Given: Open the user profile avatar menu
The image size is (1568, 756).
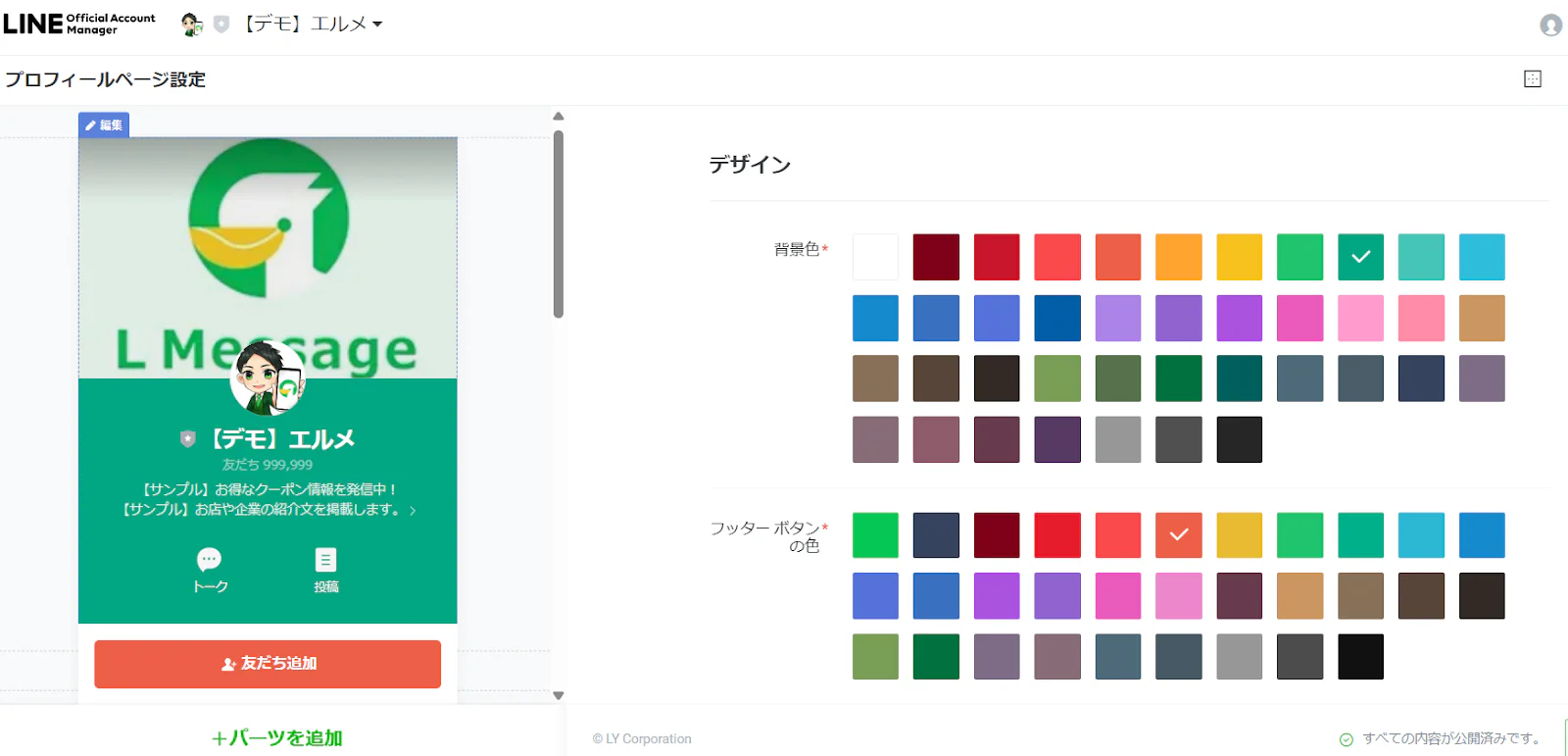Looking at the screenshot, I should pos(1550,25).
